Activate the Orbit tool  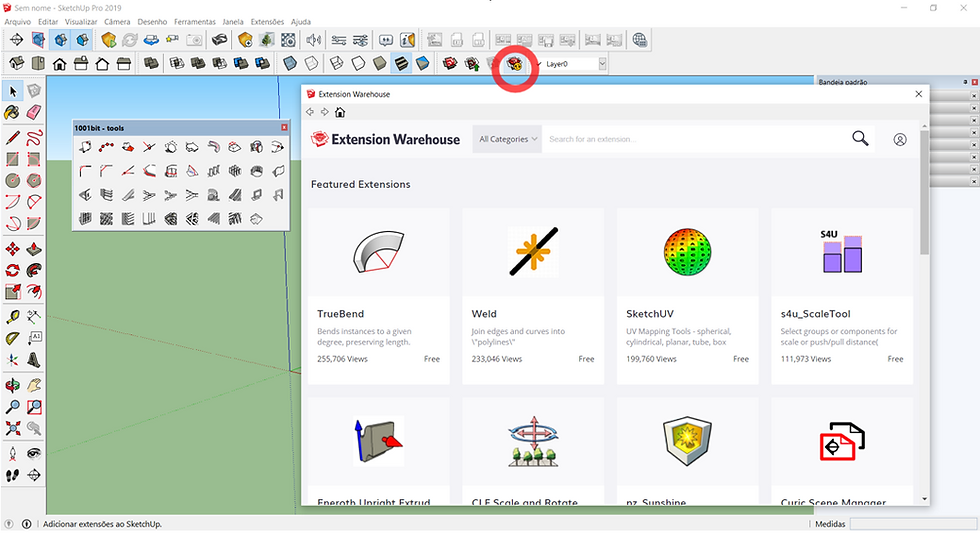(x=12, y=386)
